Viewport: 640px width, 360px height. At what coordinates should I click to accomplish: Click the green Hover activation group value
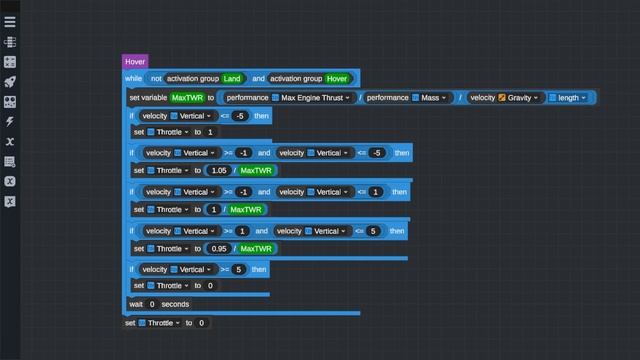pyautogui.click(x=337, y=79)
